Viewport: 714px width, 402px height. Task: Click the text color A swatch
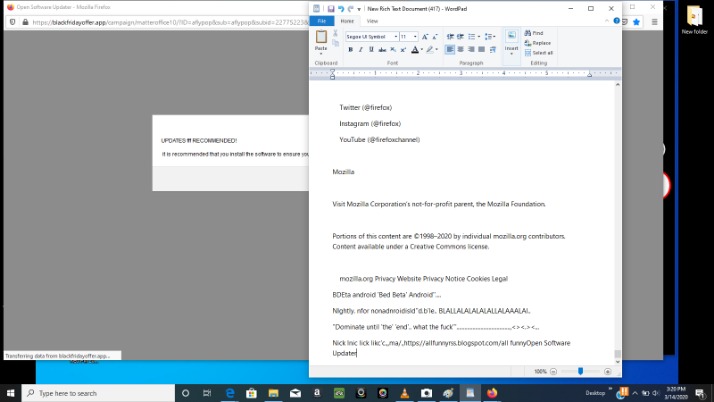(x=415, y=50)
